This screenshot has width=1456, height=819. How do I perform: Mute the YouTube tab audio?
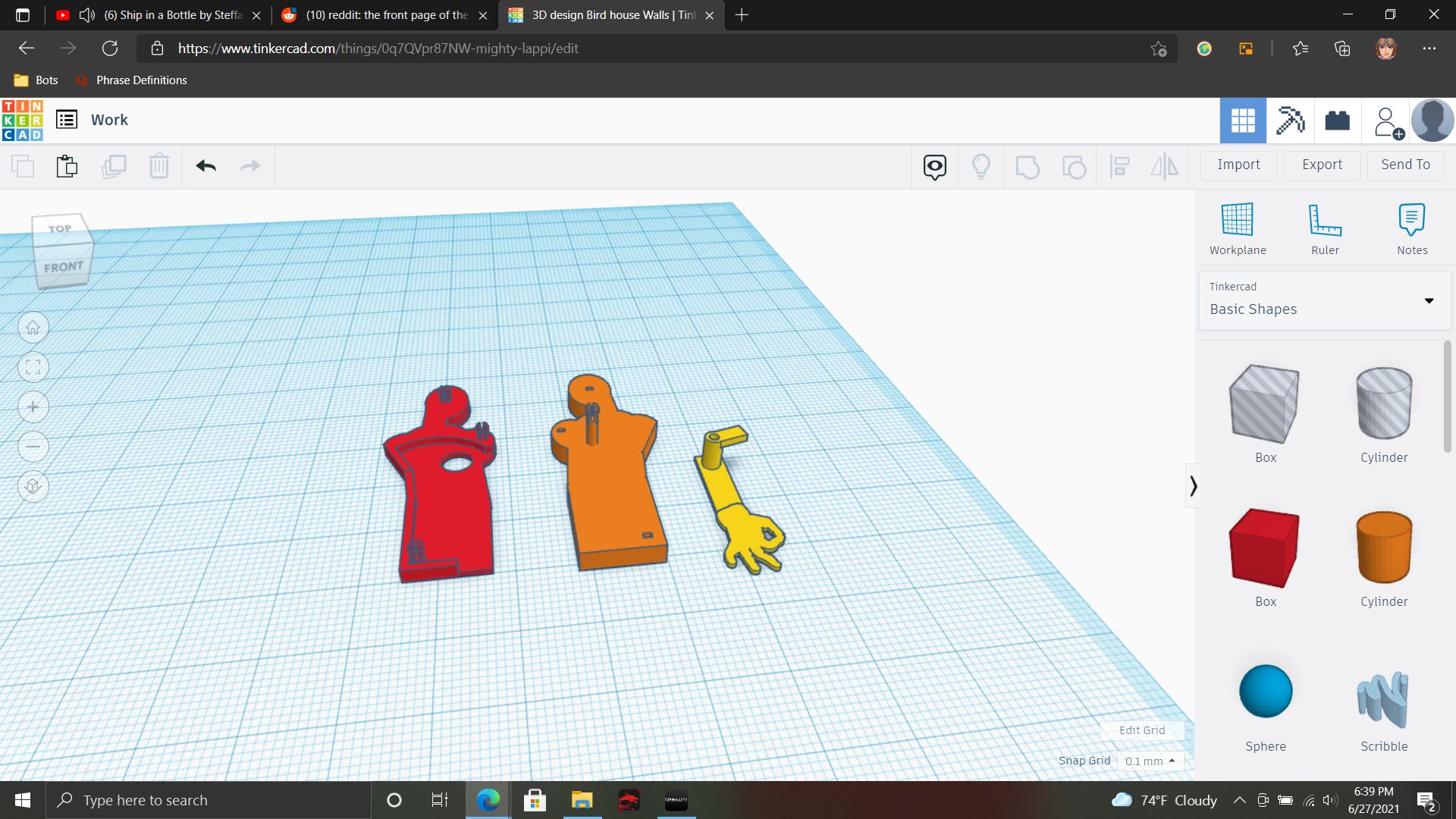click(87, 15)
